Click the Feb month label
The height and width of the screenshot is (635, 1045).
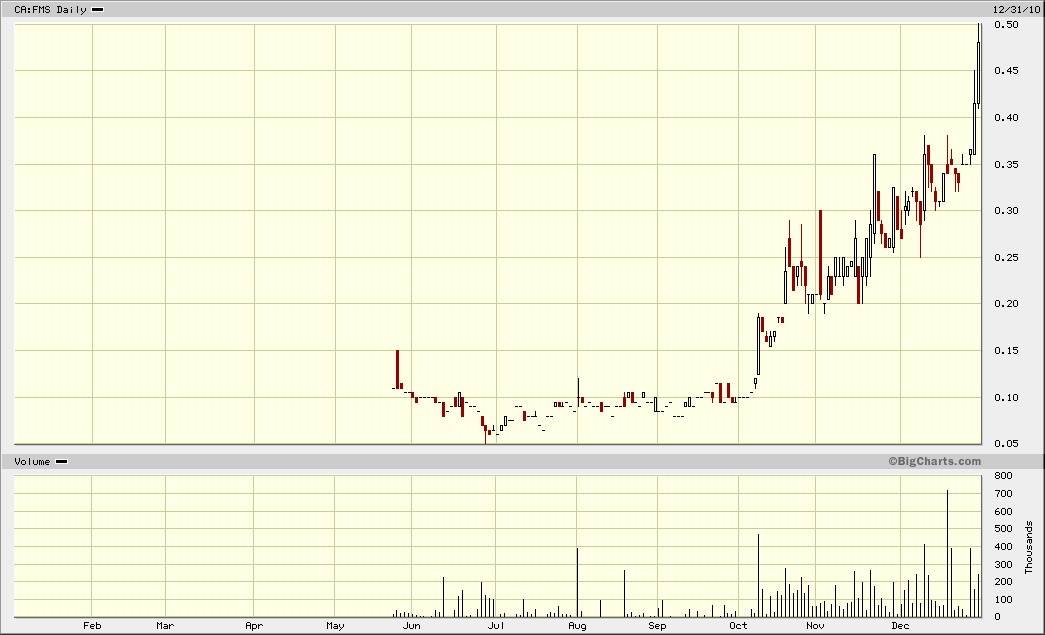point(92,626)
